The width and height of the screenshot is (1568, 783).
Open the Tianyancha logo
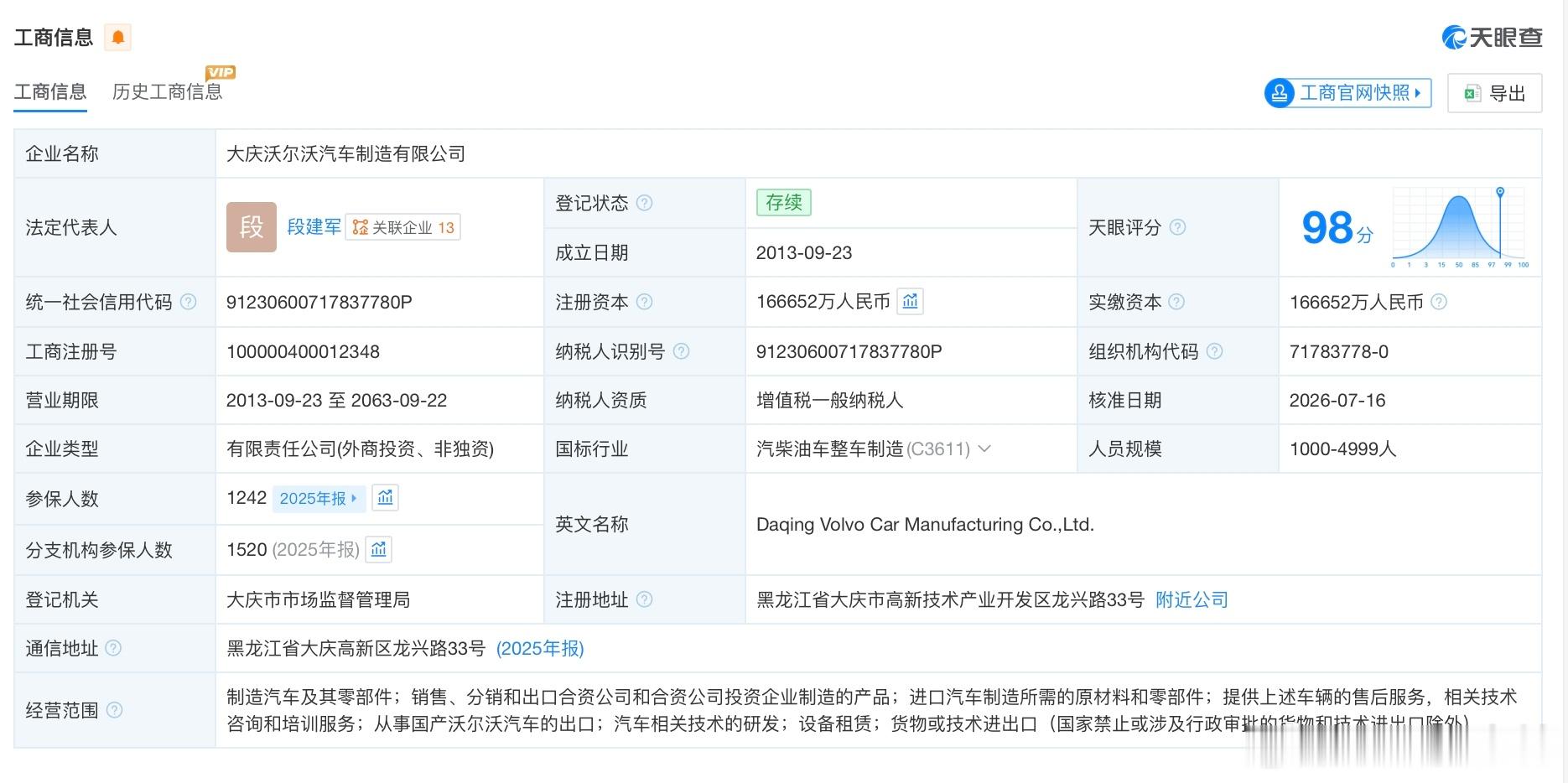(1492, 37)
